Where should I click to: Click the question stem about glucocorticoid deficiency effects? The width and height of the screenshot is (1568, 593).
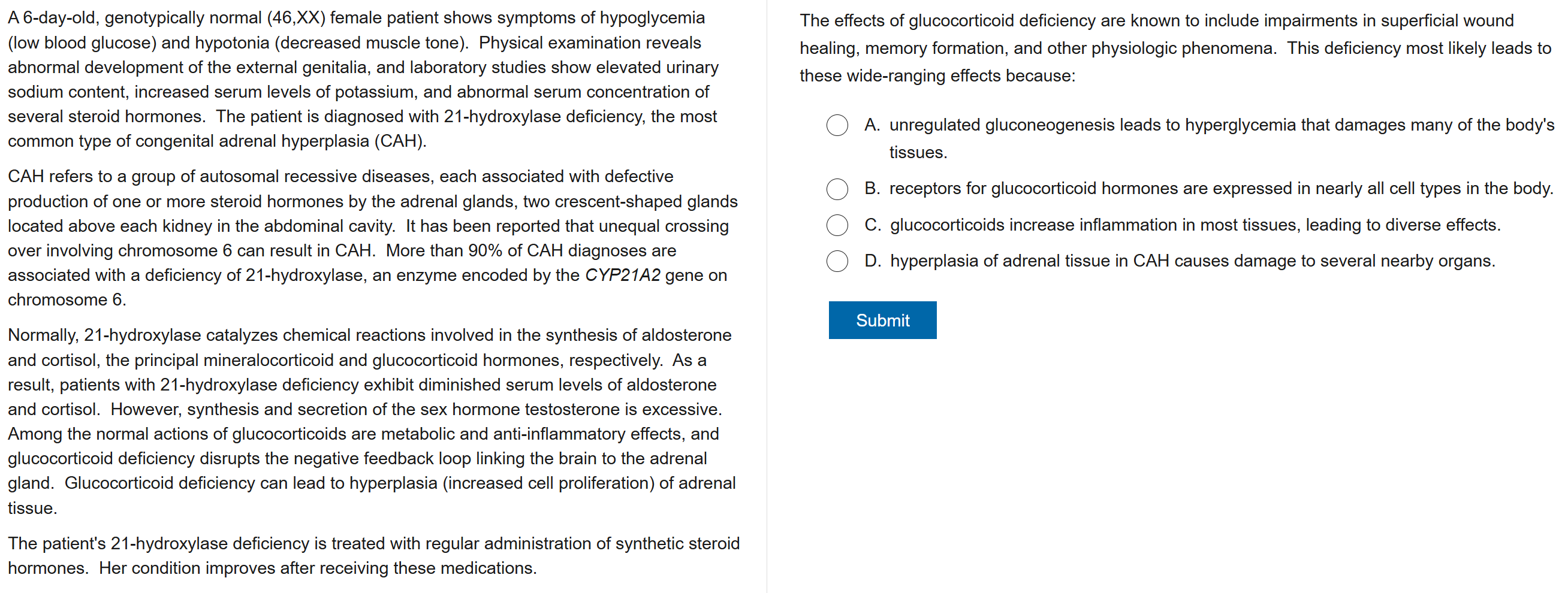click(x=1175, y=48)
